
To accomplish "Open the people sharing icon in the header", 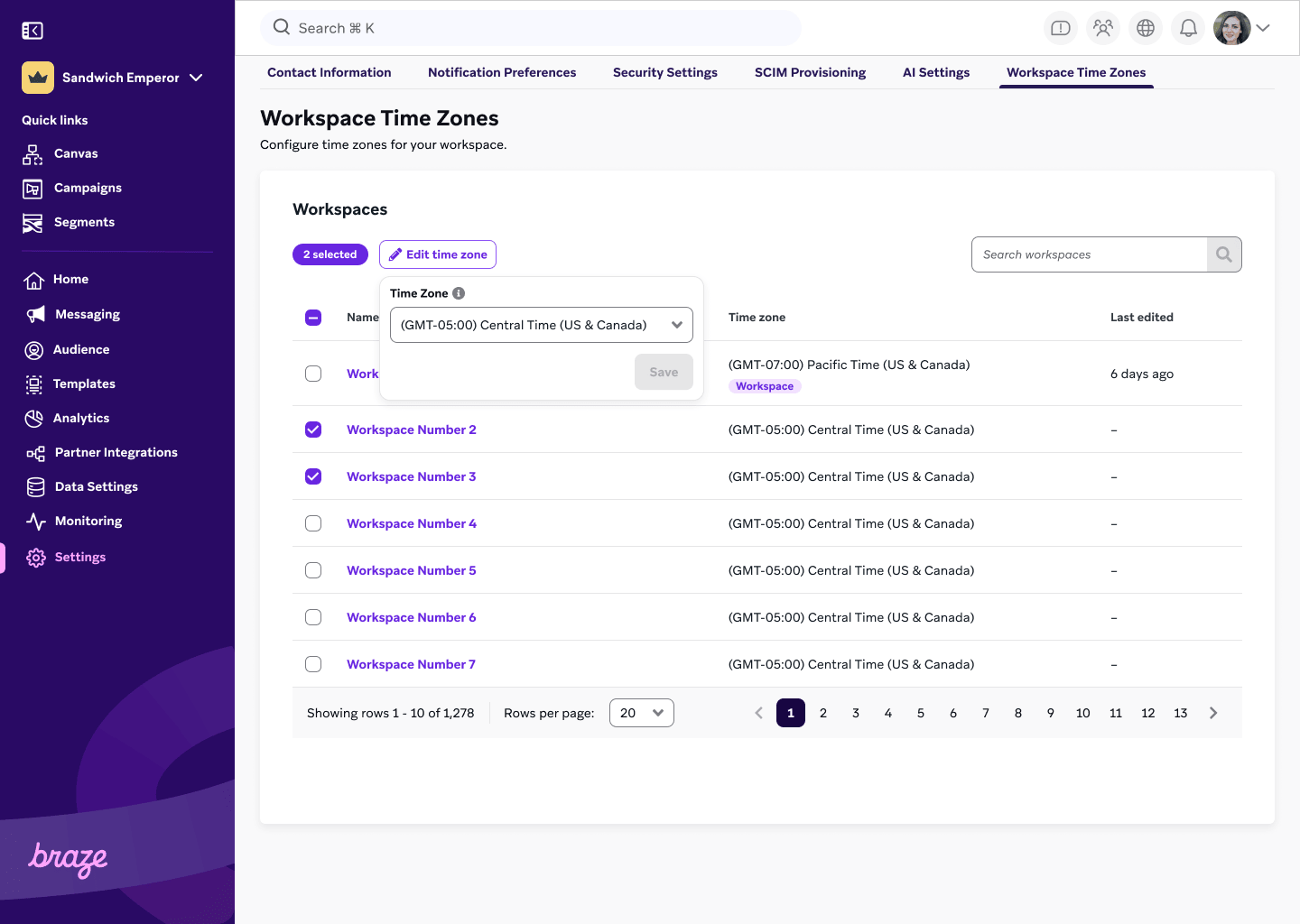I will tap(1102, 28).
